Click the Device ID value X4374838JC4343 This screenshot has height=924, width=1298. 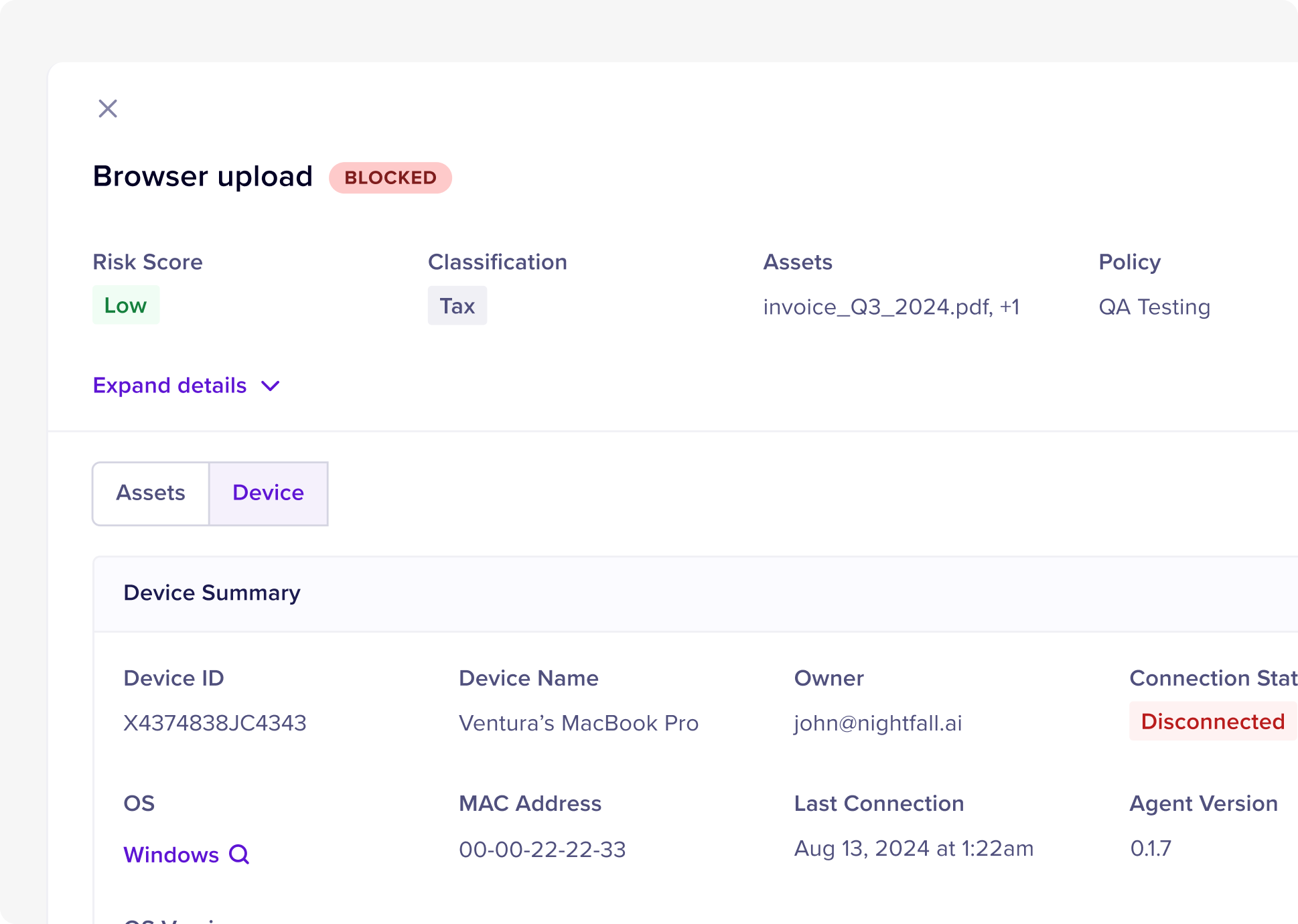click(215, 723)
